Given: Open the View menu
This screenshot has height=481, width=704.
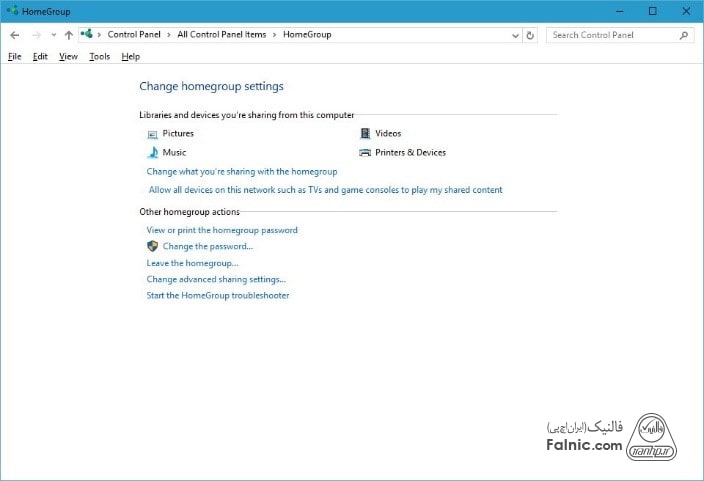Looking at the screenshot, I should 68,57.
